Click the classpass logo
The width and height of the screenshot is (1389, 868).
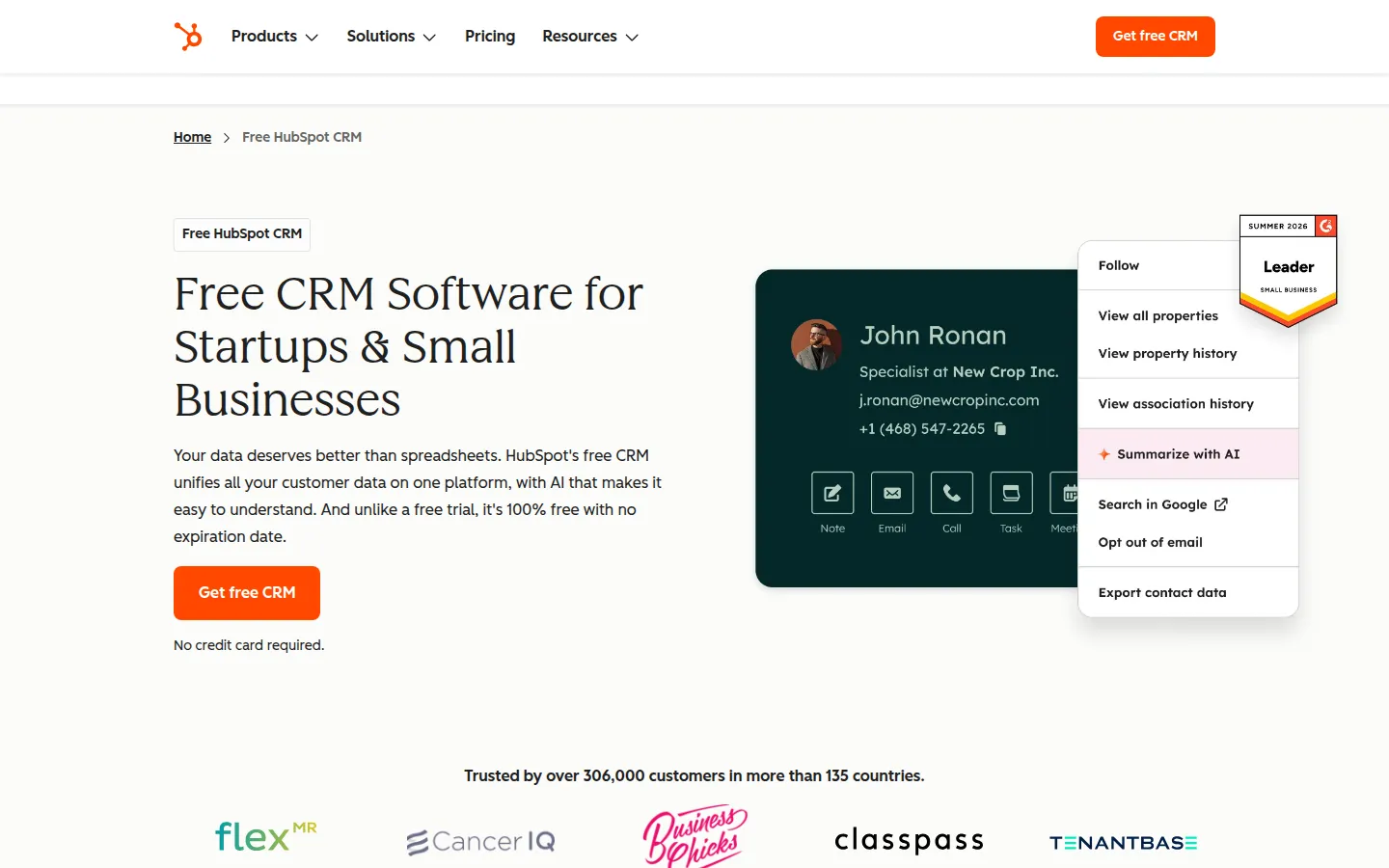point(909,841)
